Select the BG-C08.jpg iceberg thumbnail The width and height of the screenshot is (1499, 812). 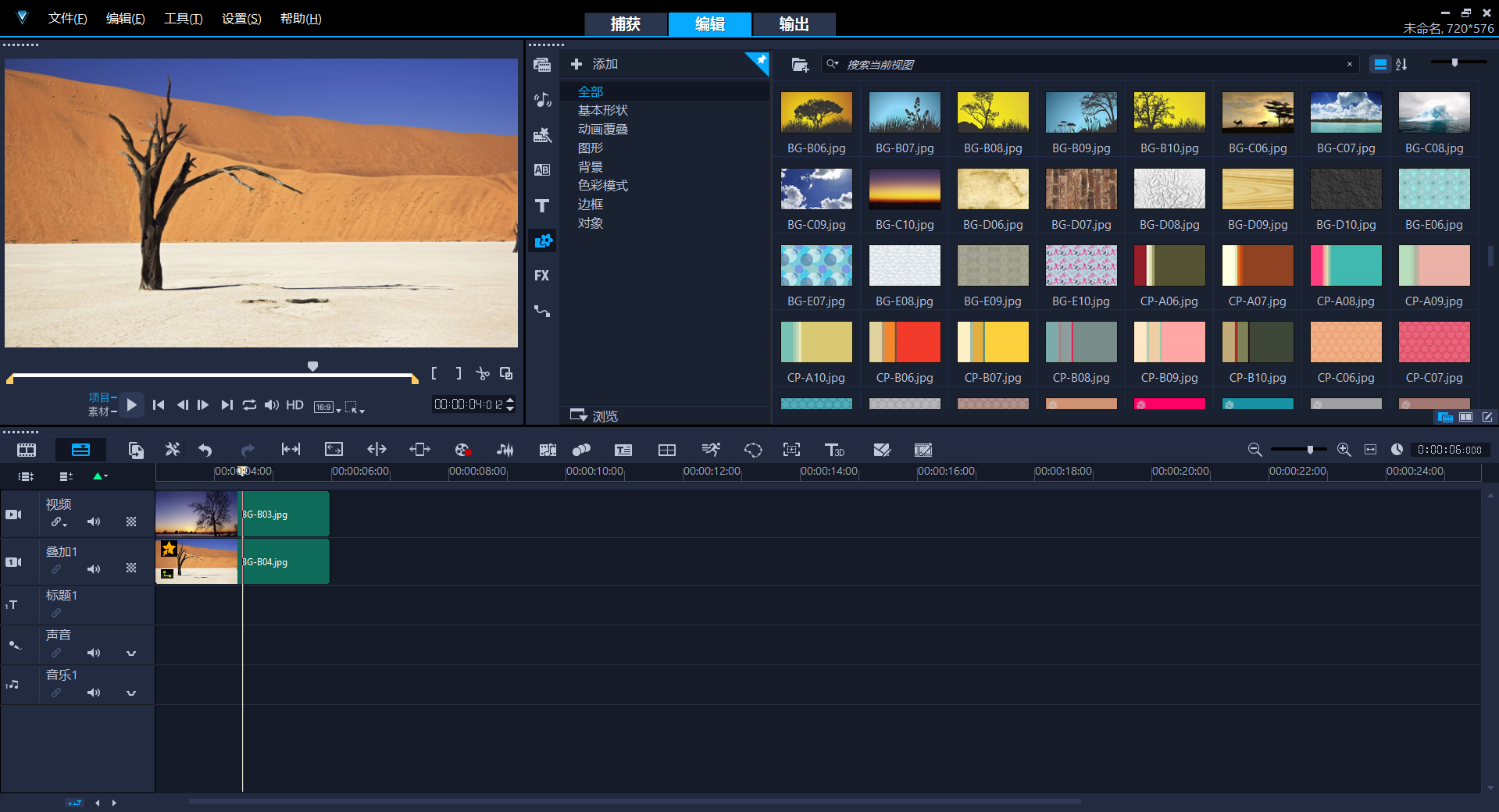pyautogui.click(x=1434, y=112)
